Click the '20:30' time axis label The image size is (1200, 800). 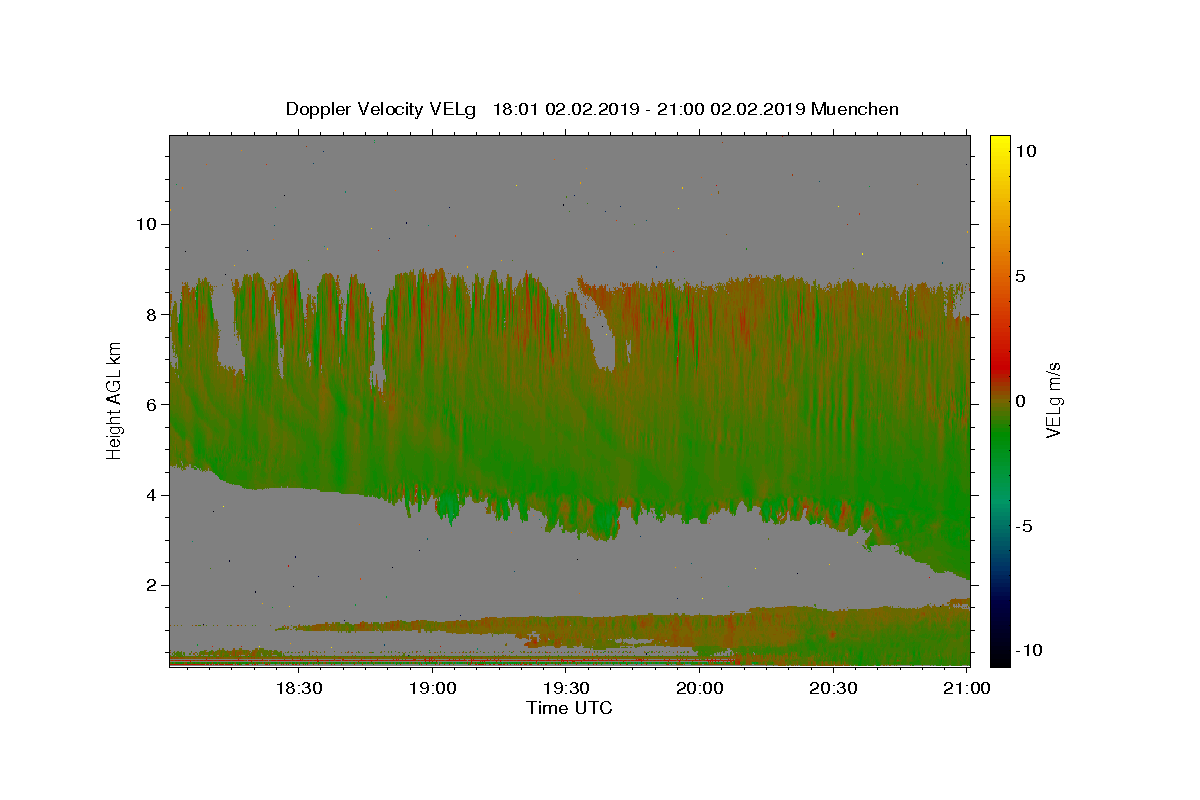[834, 688]
